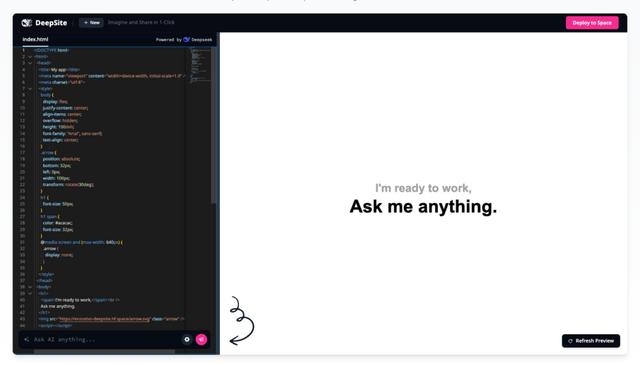Click 'display: flex;' on line 9
This screenshot has width=640, height=365.
pos(55,102)
